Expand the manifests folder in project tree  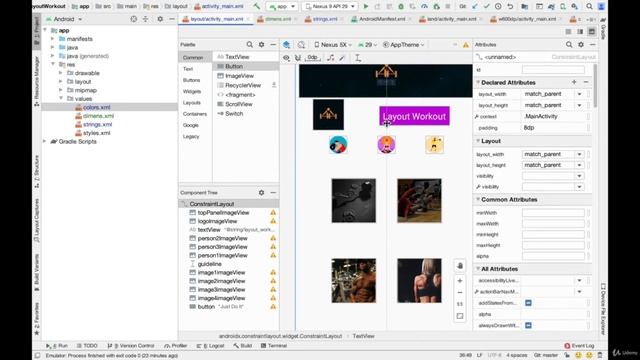(x=53, y=39)
